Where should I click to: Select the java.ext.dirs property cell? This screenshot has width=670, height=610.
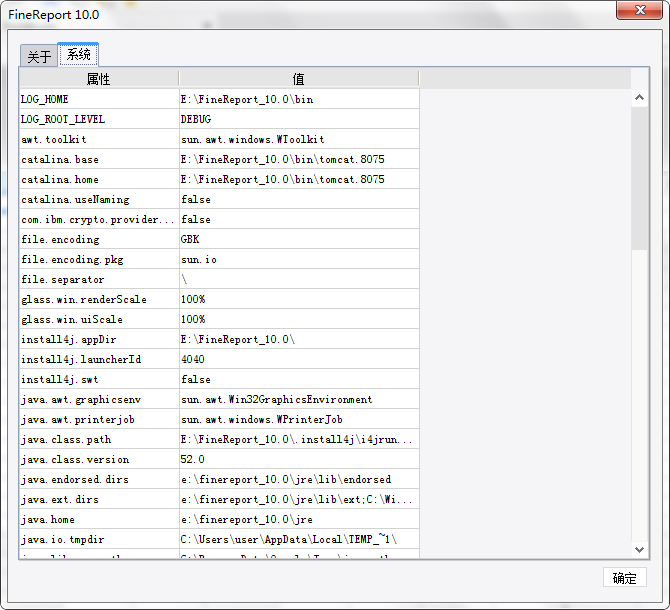click(99, 499)
